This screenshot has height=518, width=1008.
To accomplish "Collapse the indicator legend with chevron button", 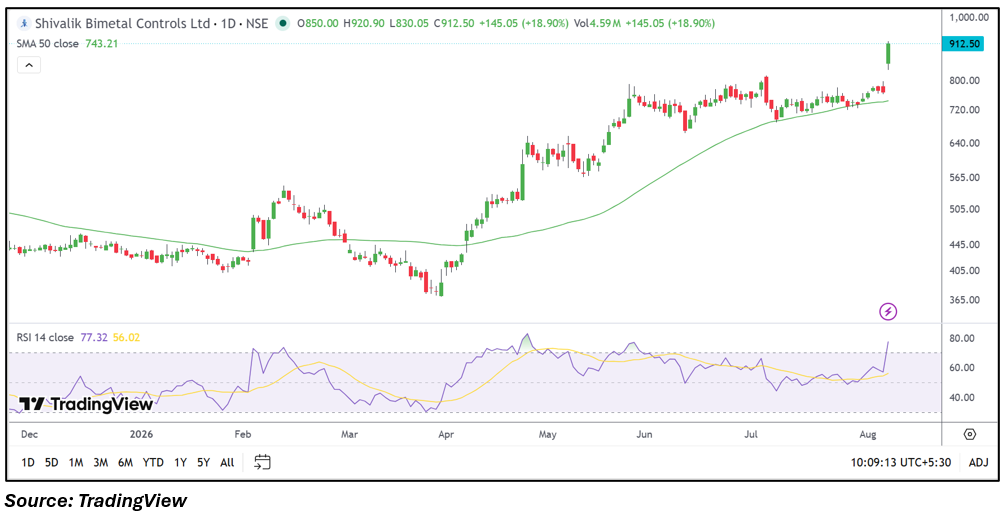I will [x=29, y=65].
